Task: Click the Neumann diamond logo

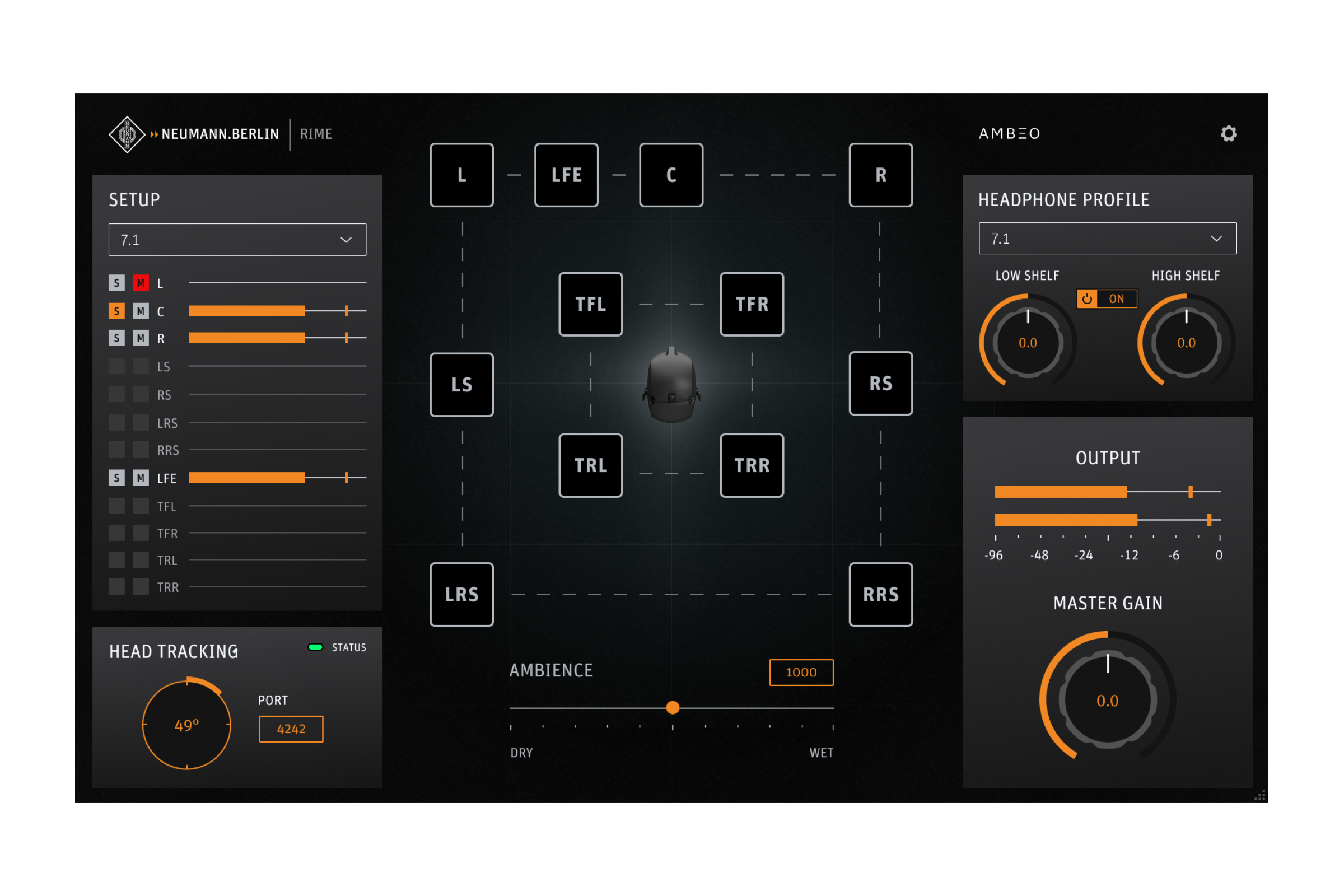Action: point(127,134)
